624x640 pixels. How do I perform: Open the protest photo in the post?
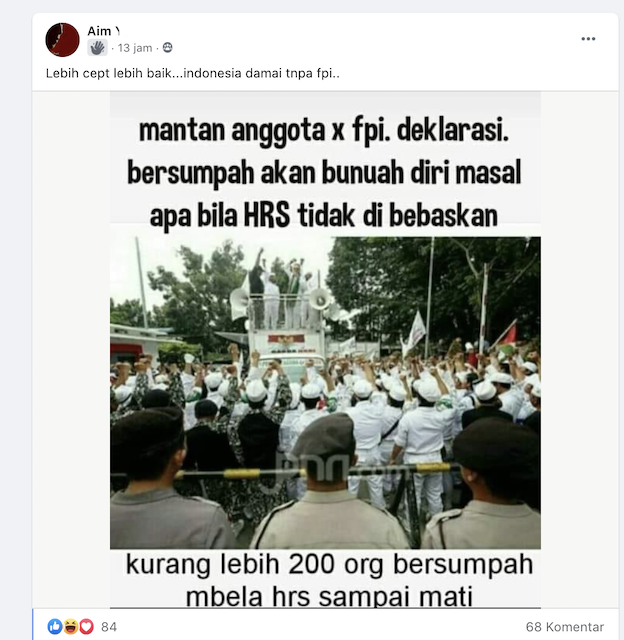coord(325,393)
